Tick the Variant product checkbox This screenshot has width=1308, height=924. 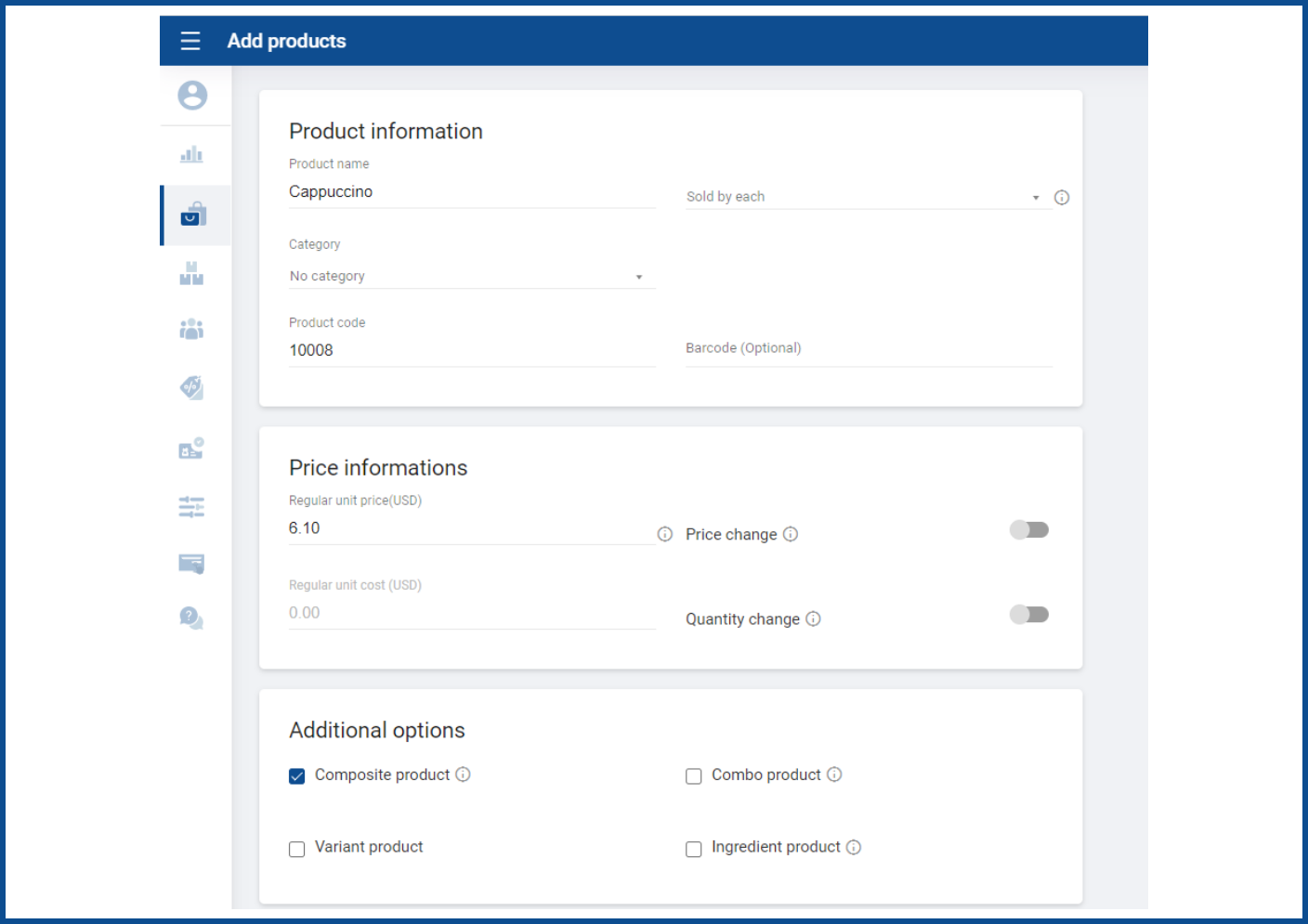297,849
